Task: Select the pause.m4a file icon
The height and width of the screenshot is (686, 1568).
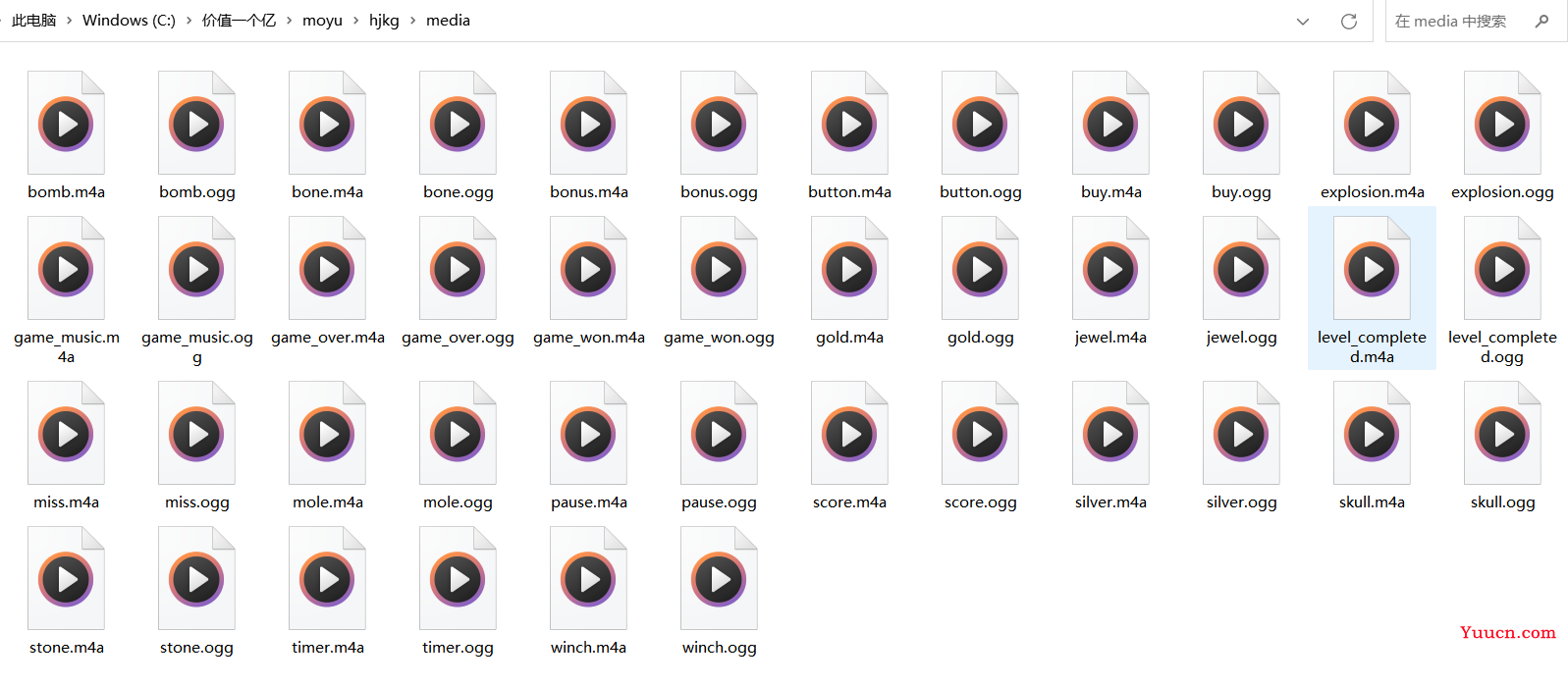Action: 588,433
